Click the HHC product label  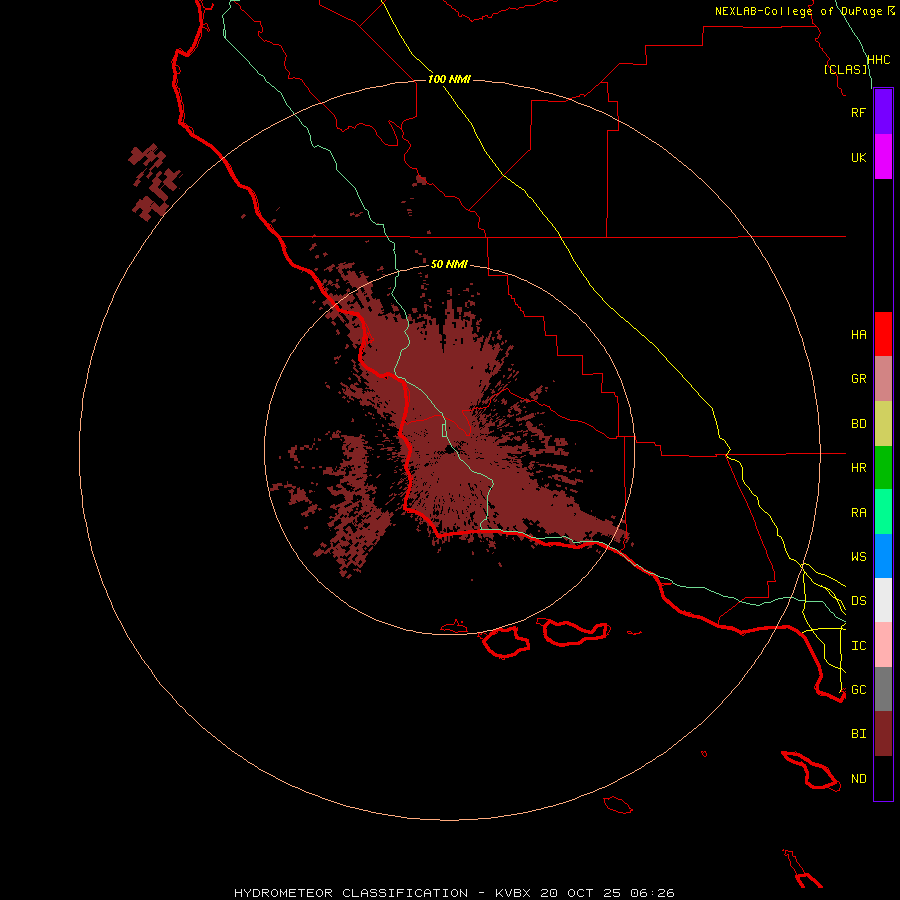coord(878,60)
